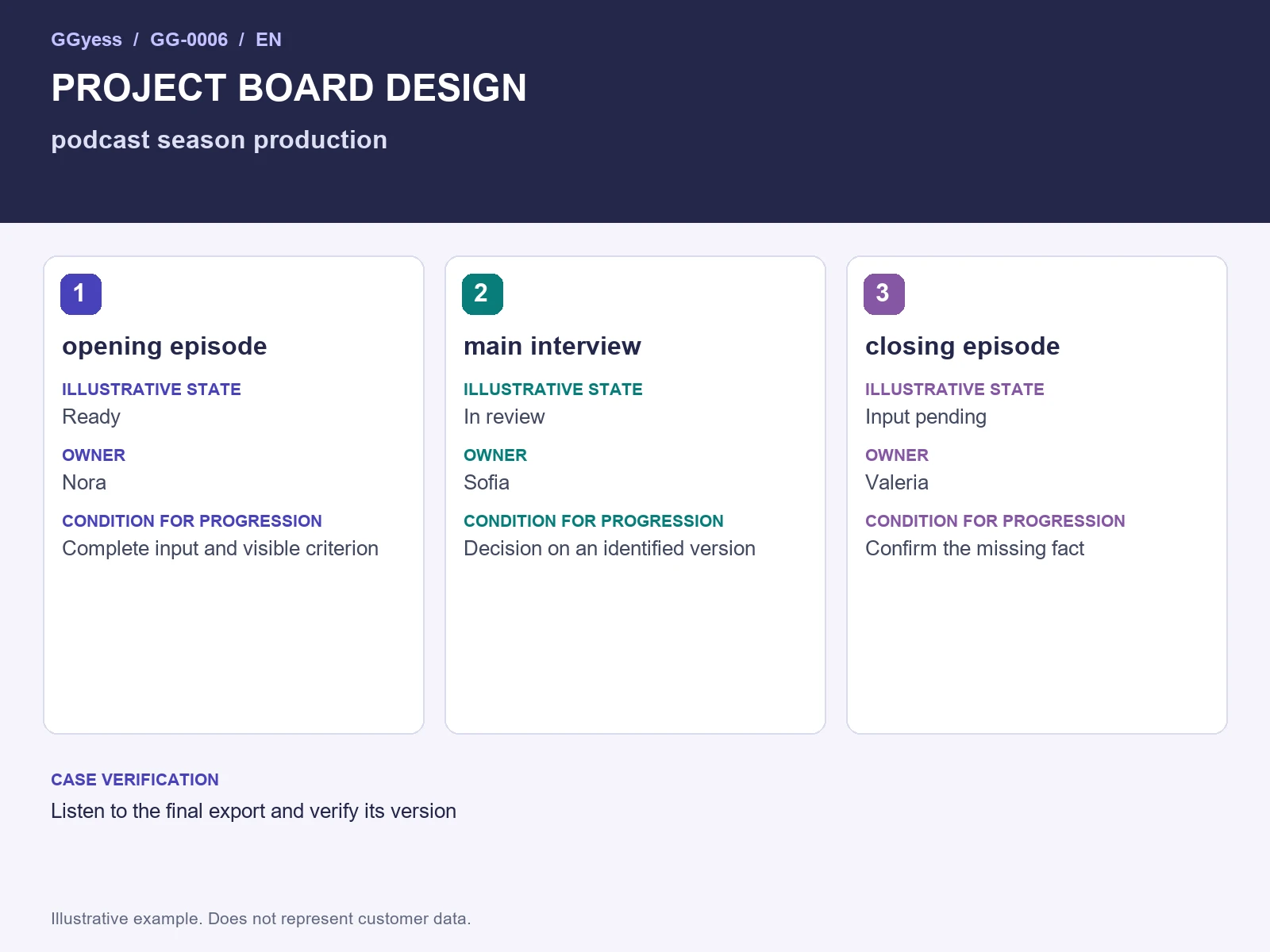Click CONDITION FOR PROGRESSION label in main interview card
The image size is (1270, 952).
[x=594, y=521]
